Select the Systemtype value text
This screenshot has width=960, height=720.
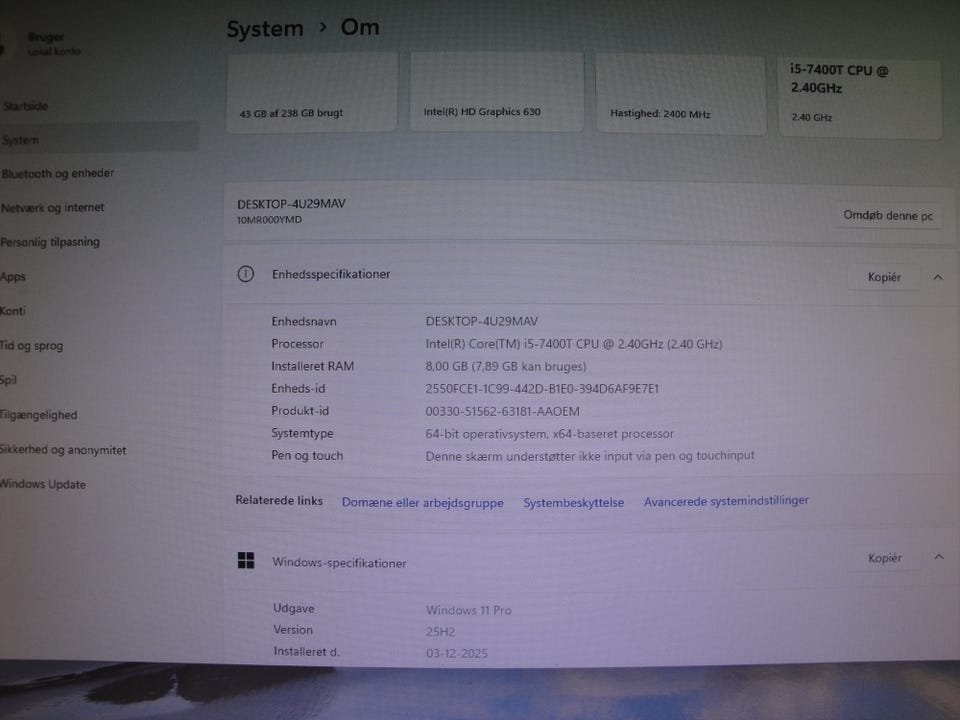(549, 434)
